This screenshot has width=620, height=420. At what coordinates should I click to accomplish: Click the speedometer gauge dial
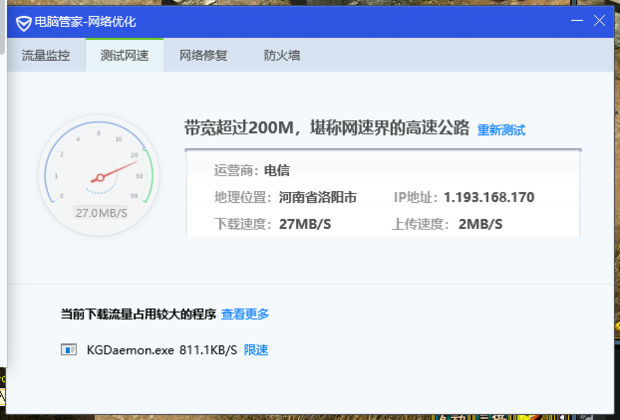point(99,175)
